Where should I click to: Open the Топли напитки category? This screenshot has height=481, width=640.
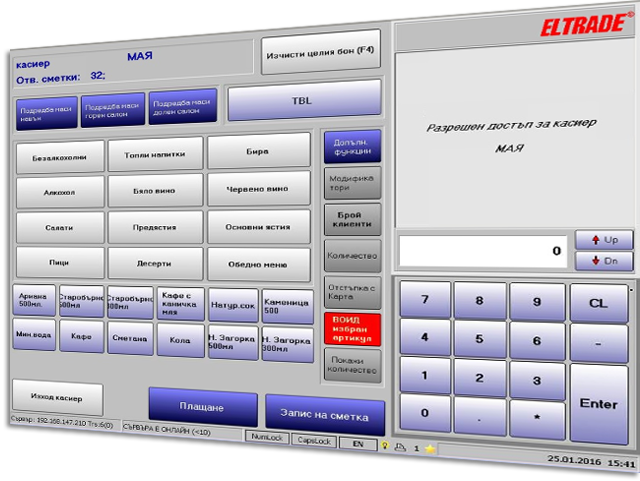(155, 154)
